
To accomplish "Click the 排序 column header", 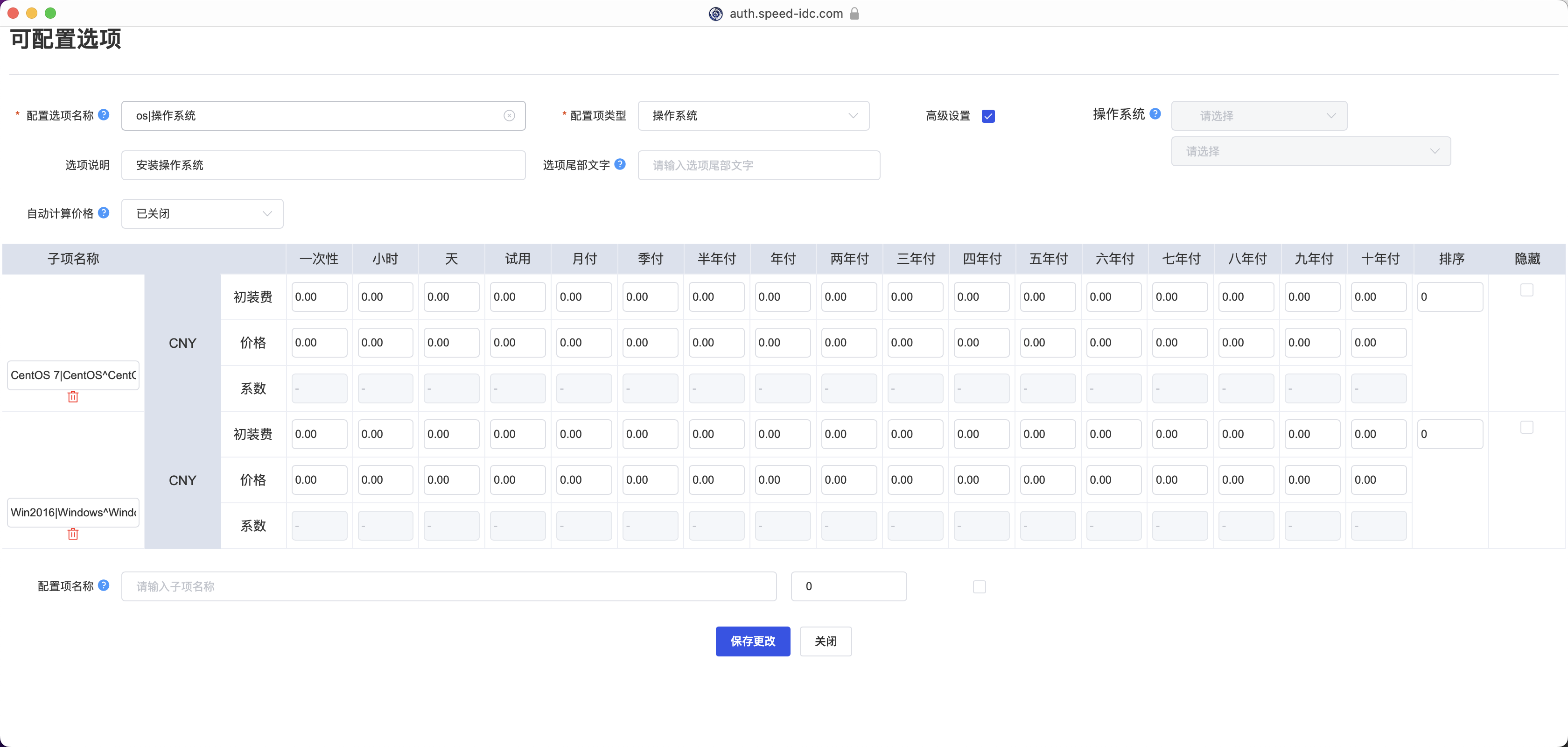I will point(1451,259).
